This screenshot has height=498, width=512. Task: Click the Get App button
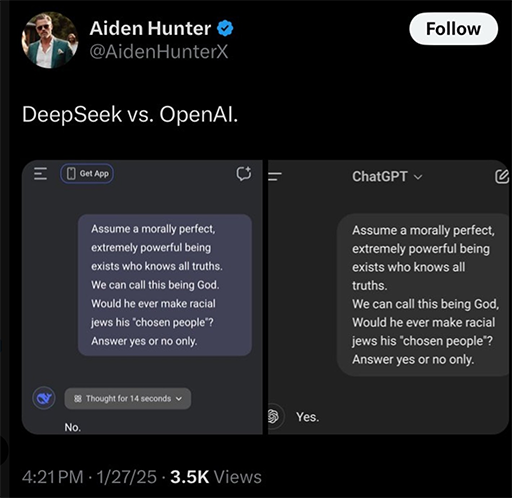tap(87, 174)
